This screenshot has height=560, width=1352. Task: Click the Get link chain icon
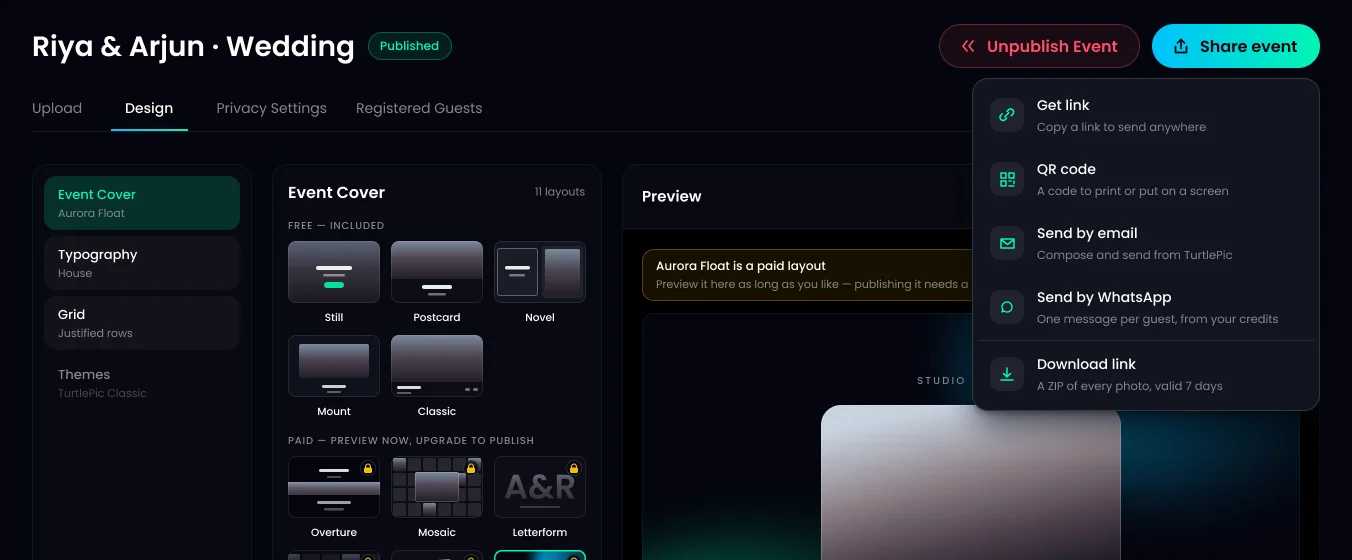[1007, 115]
